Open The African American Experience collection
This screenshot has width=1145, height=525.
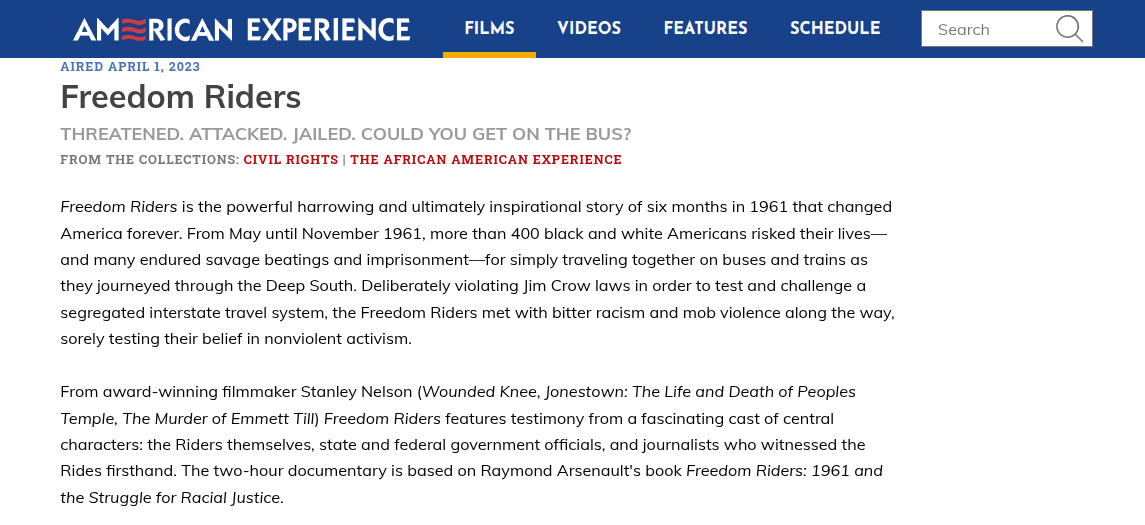coord(486,160)
